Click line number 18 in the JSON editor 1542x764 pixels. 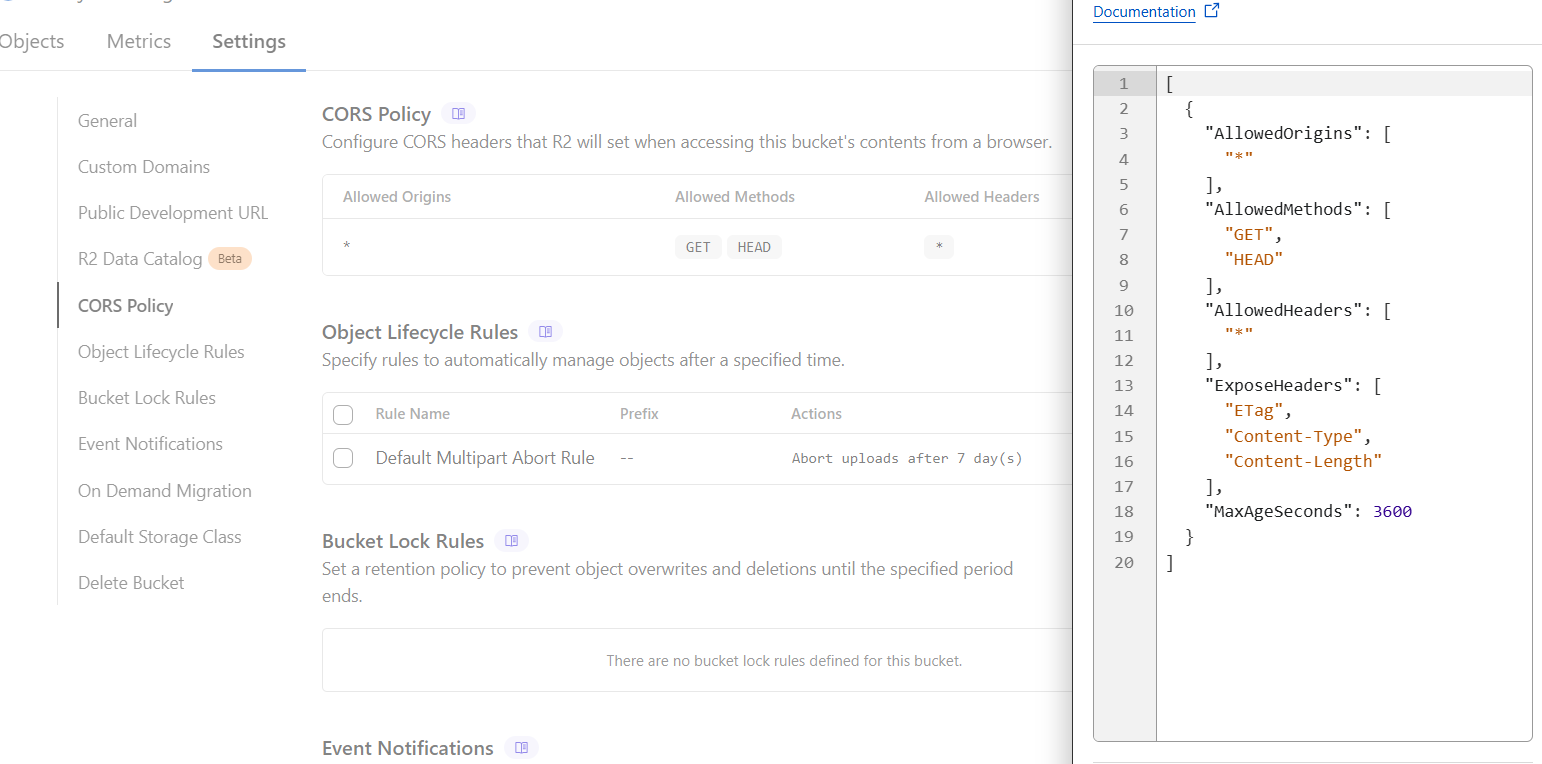point(1123,511)
